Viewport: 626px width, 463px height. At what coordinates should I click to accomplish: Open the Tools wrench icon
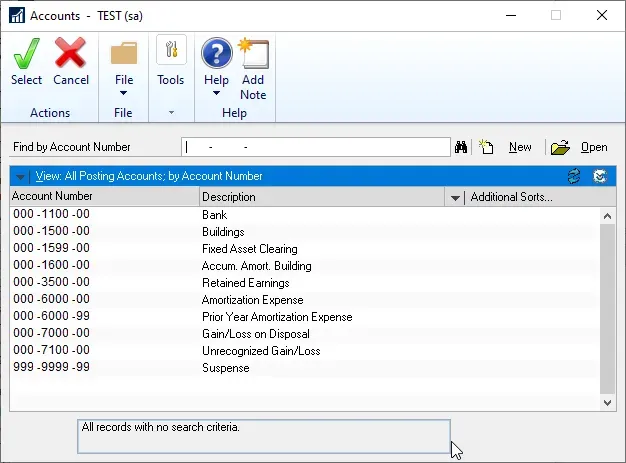171,49
